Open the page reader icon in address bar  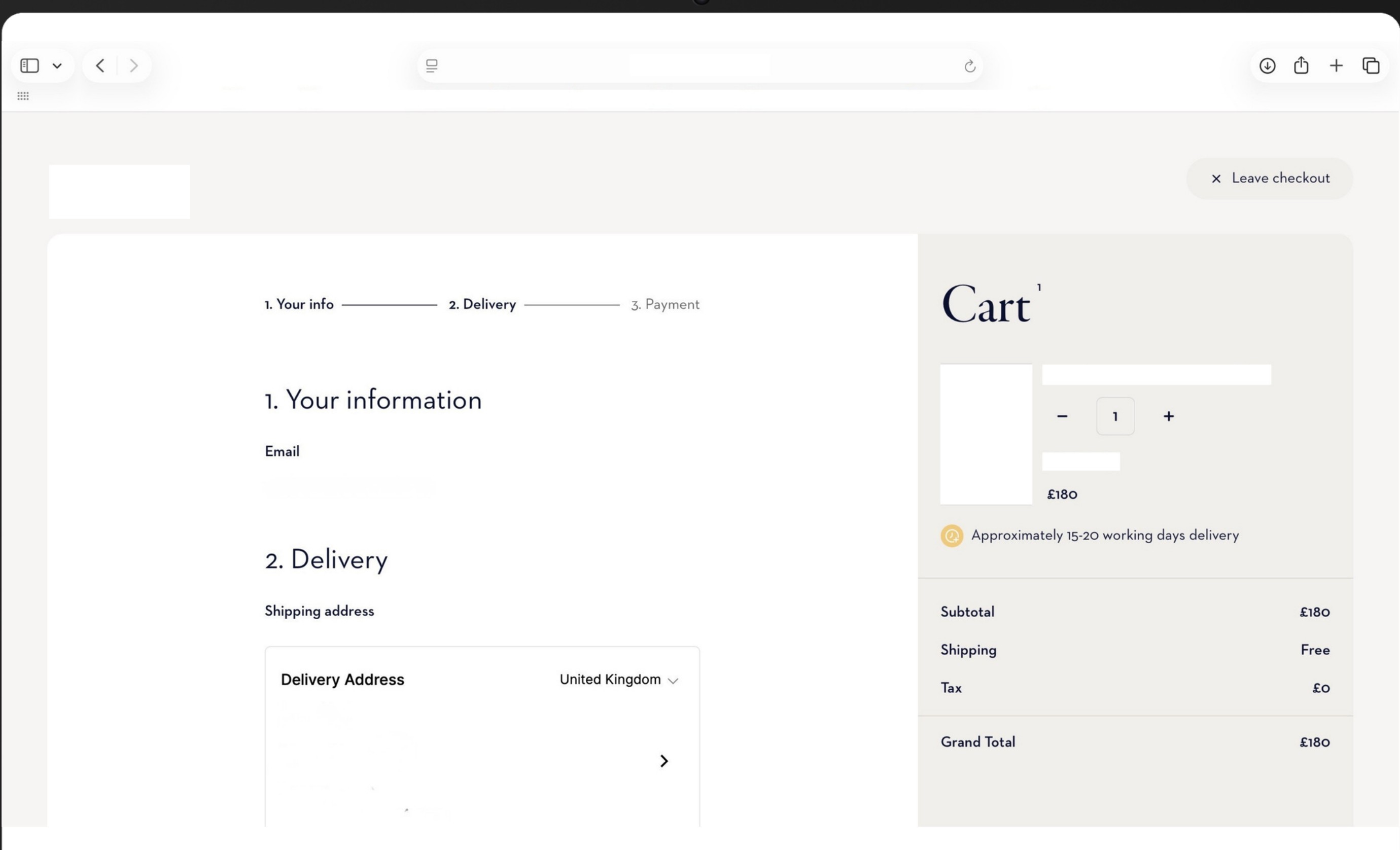432,66
